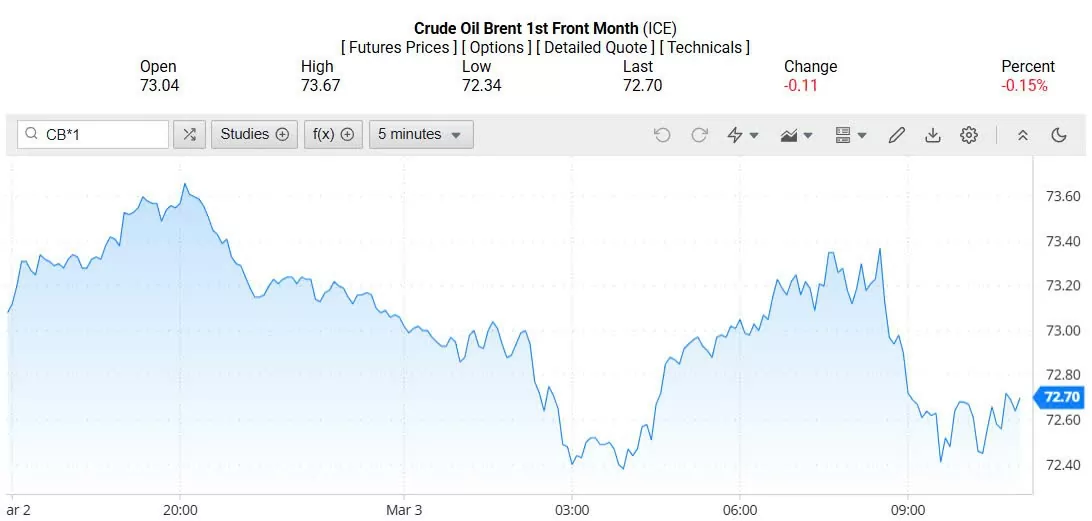This screenshot has width=1092, height=521.
Task: Expand the lightning events dropdown
Action: (x=742, y=135)
